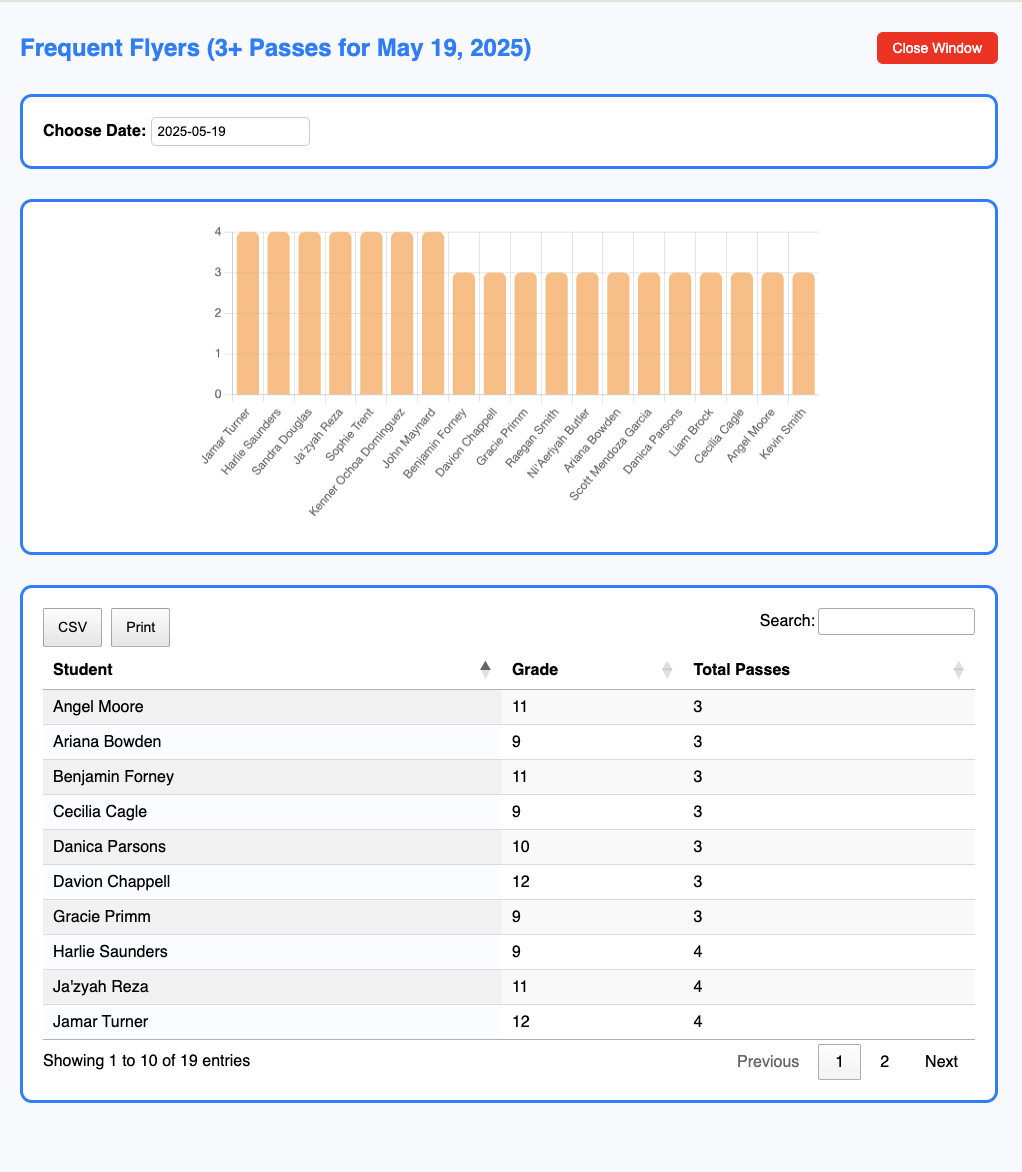Focus the Search input box
The height and width of the screenshot is (1172, 1022).
[x=896, y=621]
